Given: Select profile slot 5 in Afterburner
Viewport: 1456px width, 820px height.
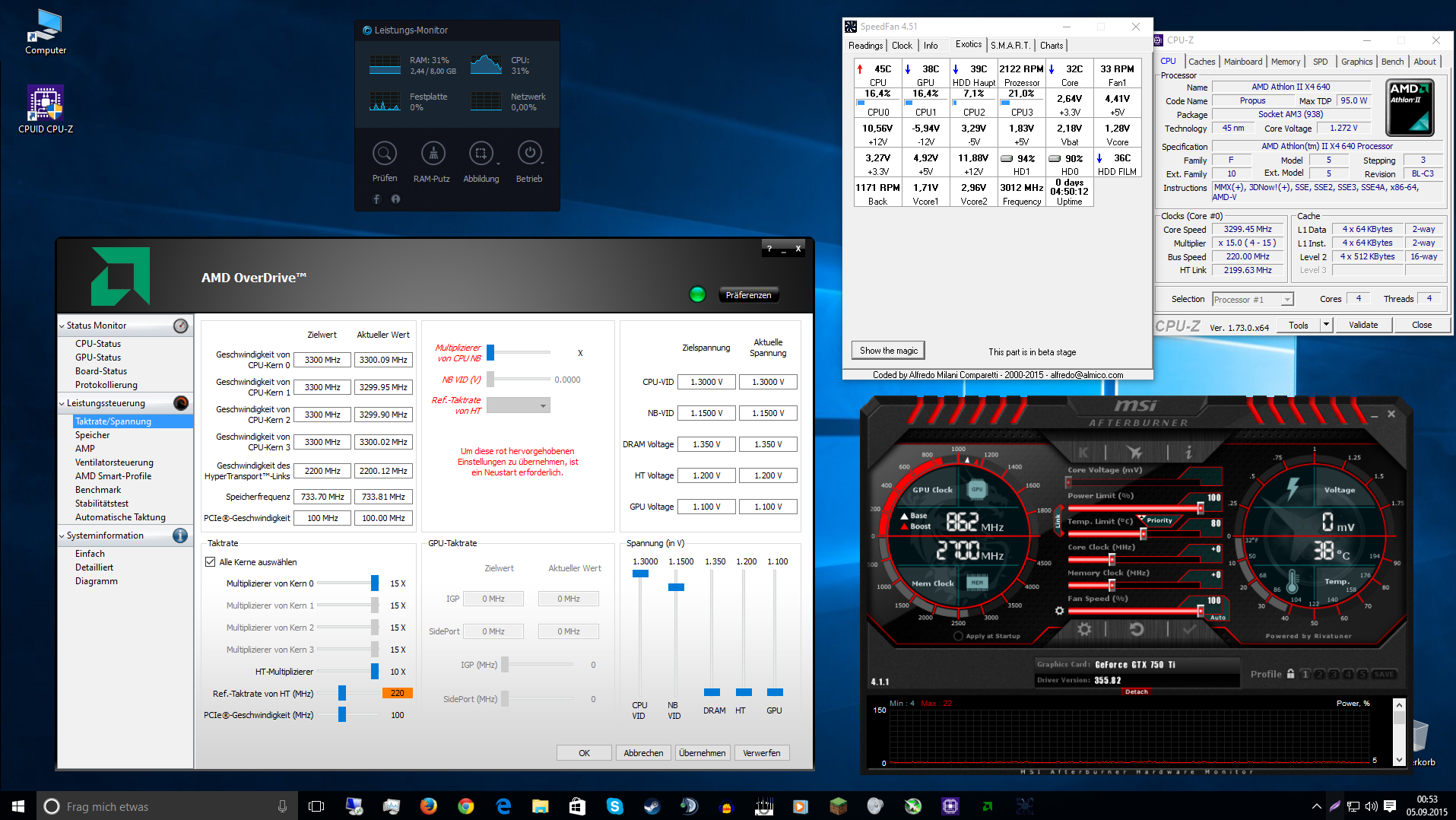Looking at the screenshot, I should (1362, 674).
